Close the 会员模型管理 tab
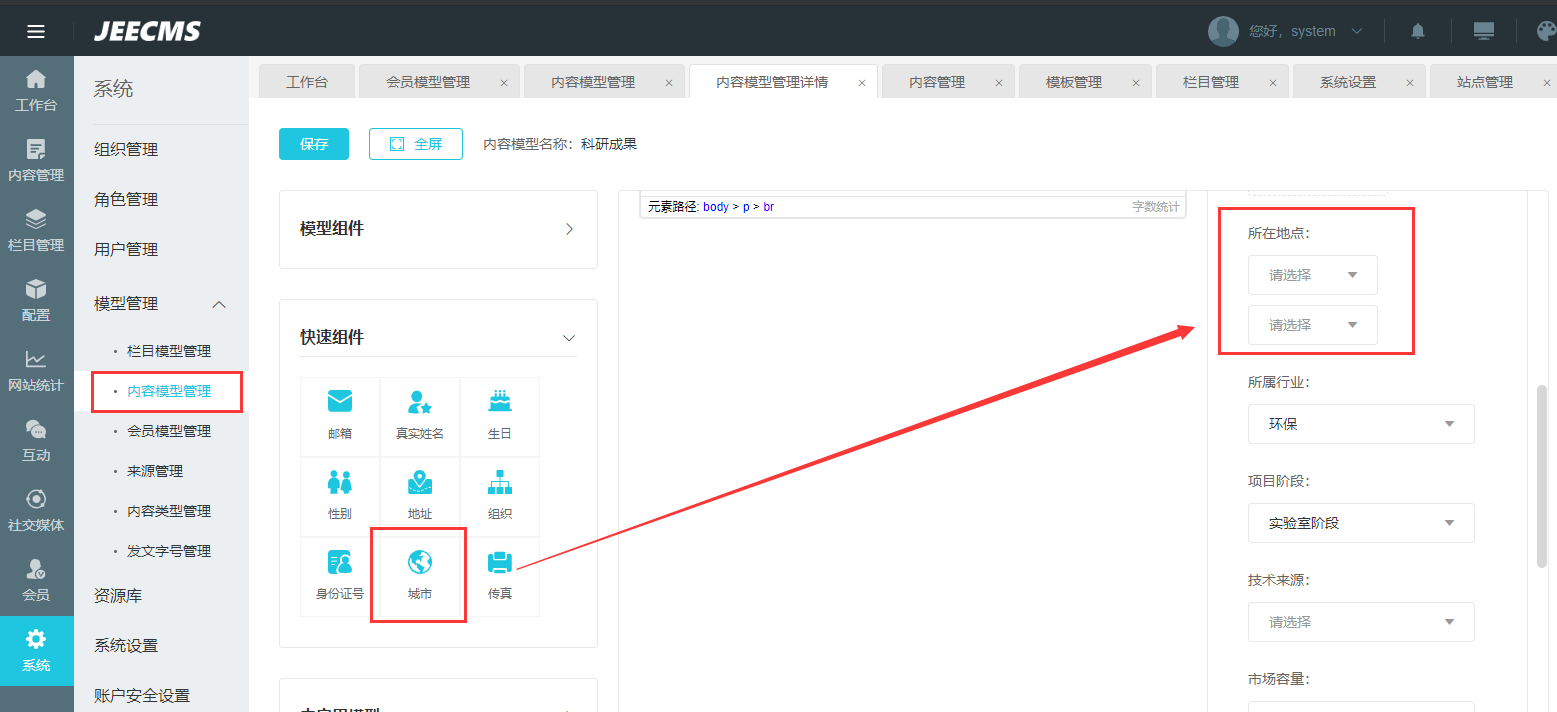This screenshot has height=712, width=1557. pyautogui.click(x=504, y=83)
